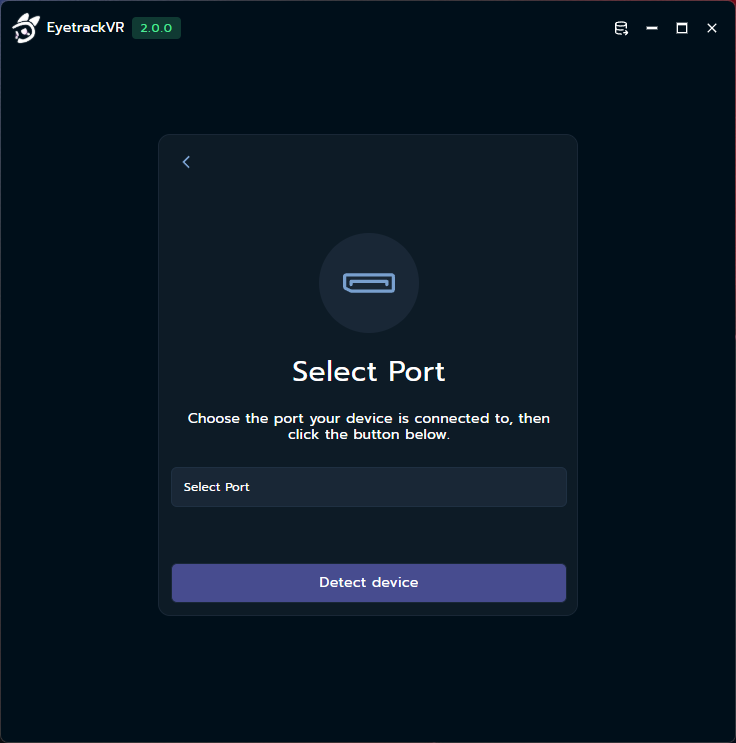This screenshot has width=736, height=743.
Task: Click the blank space above Detect device button
Action: tap(368, 535)
